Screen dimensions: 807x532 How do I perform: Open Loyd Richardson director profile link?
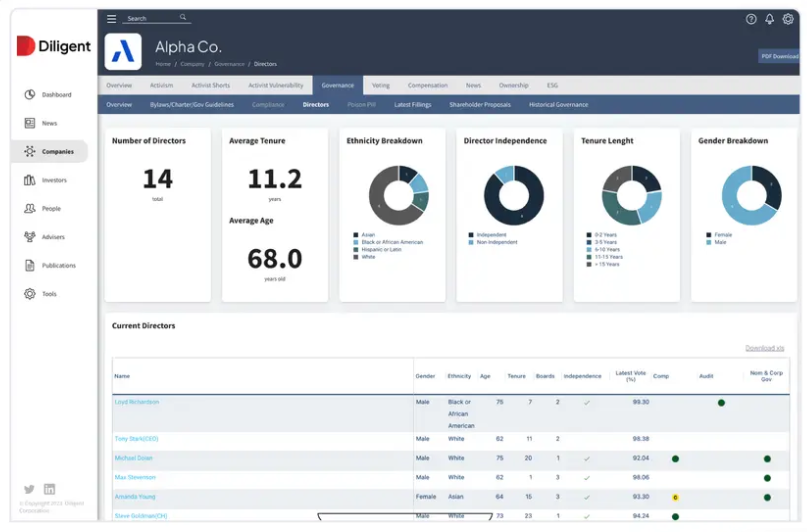coord(136,402)
